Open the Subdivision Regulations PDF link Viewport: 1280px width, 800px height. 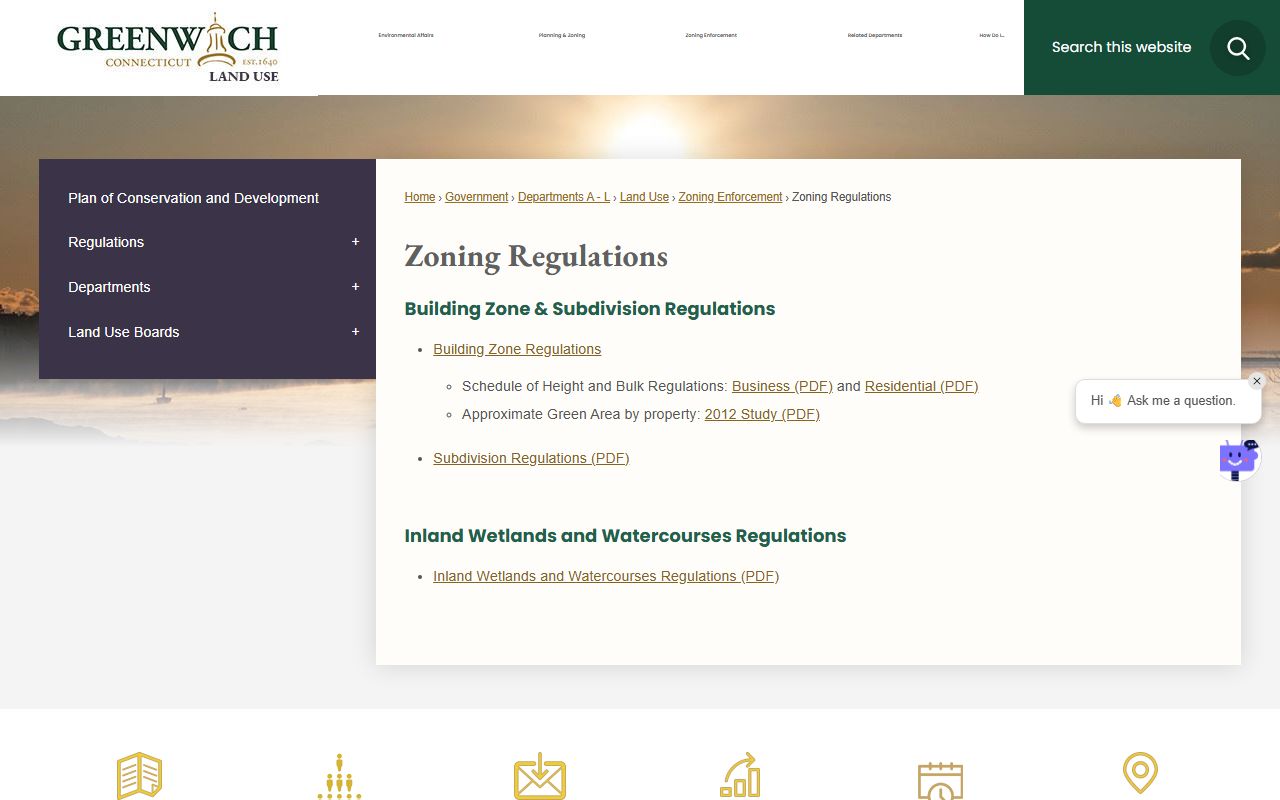(531, 458)
